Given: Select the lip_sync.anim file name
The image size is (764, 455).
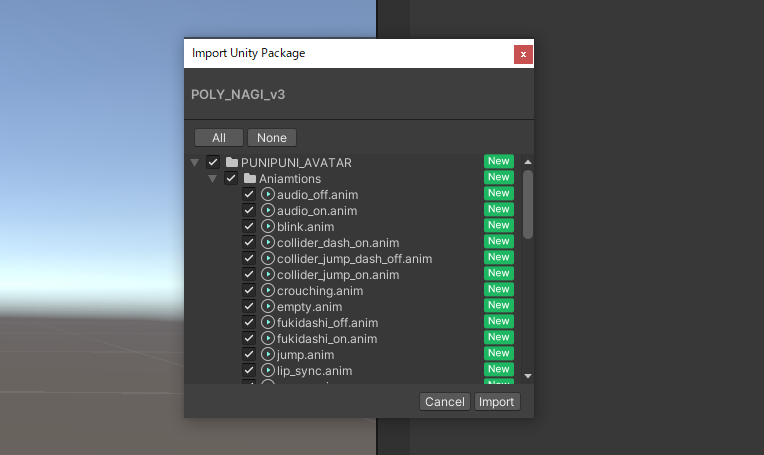Looking at the screenshot, I should point(315,371).
